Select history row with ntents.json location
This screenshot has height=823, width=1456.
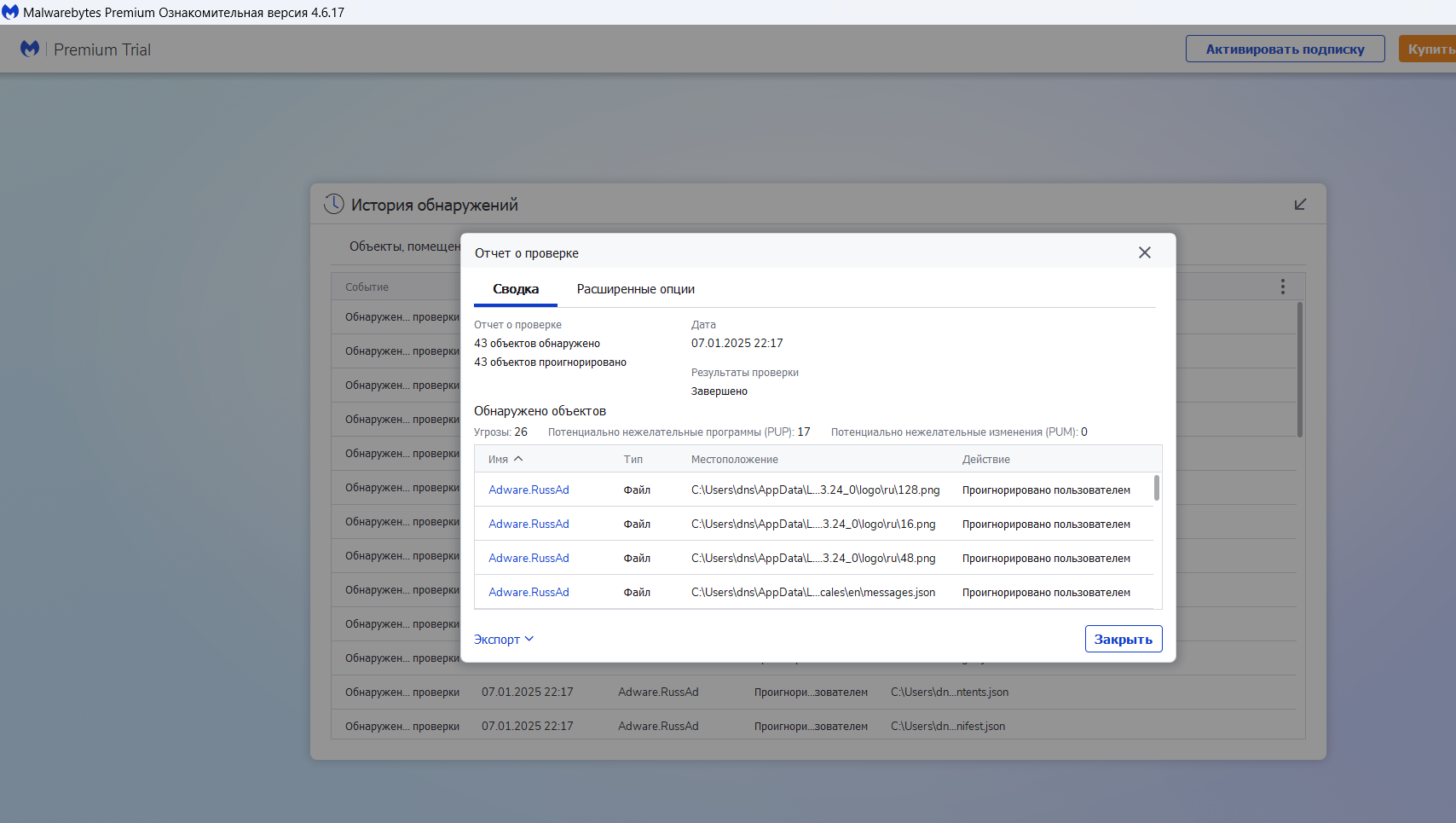tap(814, 693)
